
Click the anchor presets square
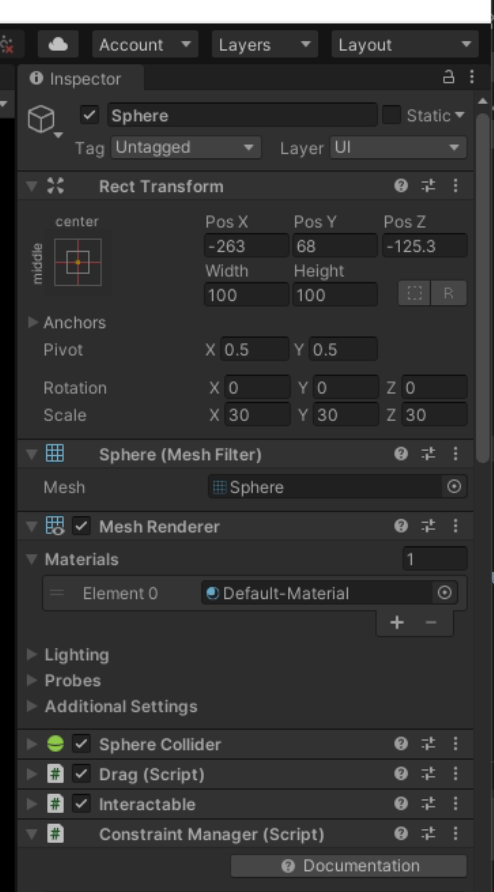tap(78, 262)
